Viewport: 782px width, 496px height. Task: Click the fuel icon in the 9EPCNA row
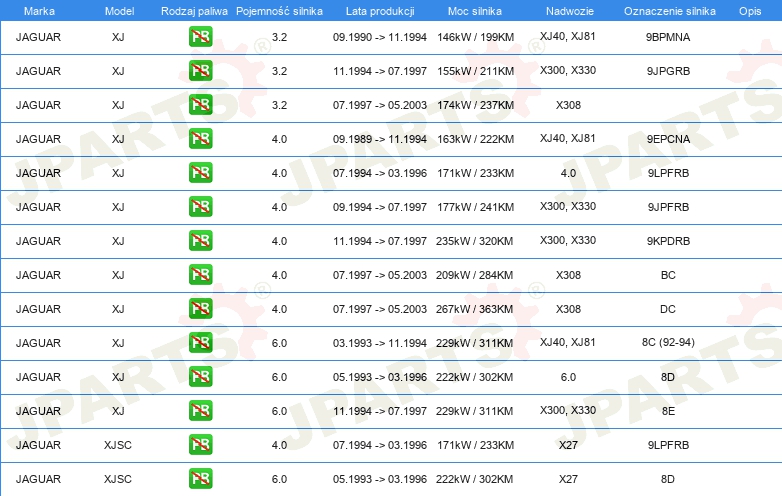(200, 139)
